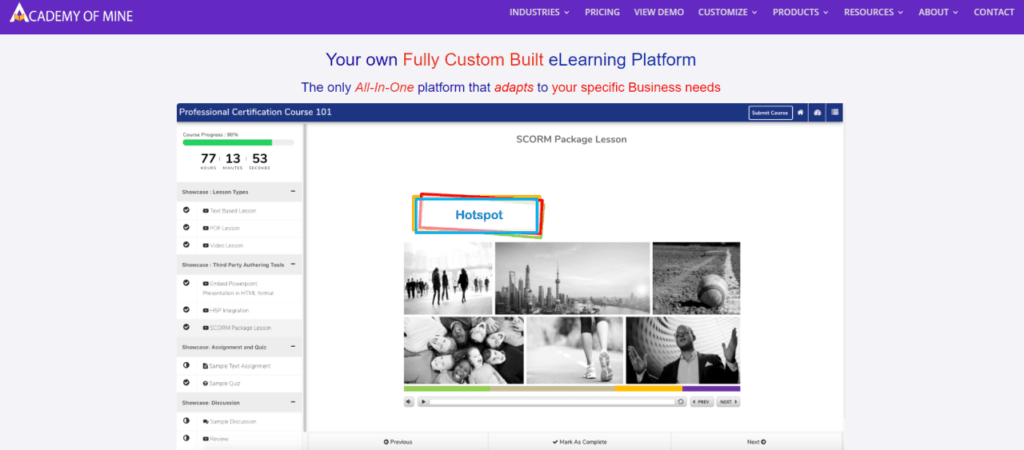Viewport: 1024px width, 450px height.
Task: Toggle completion check for Text Based Lesson
Action: [187, 211]
